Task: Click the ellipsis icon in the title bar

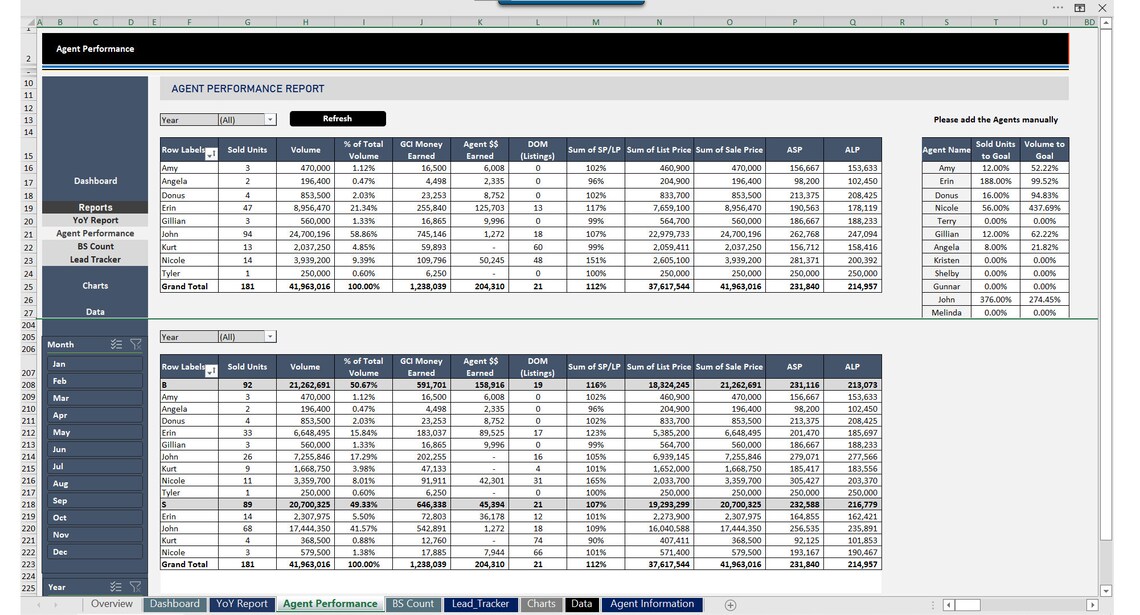Action: point(1056,8)
